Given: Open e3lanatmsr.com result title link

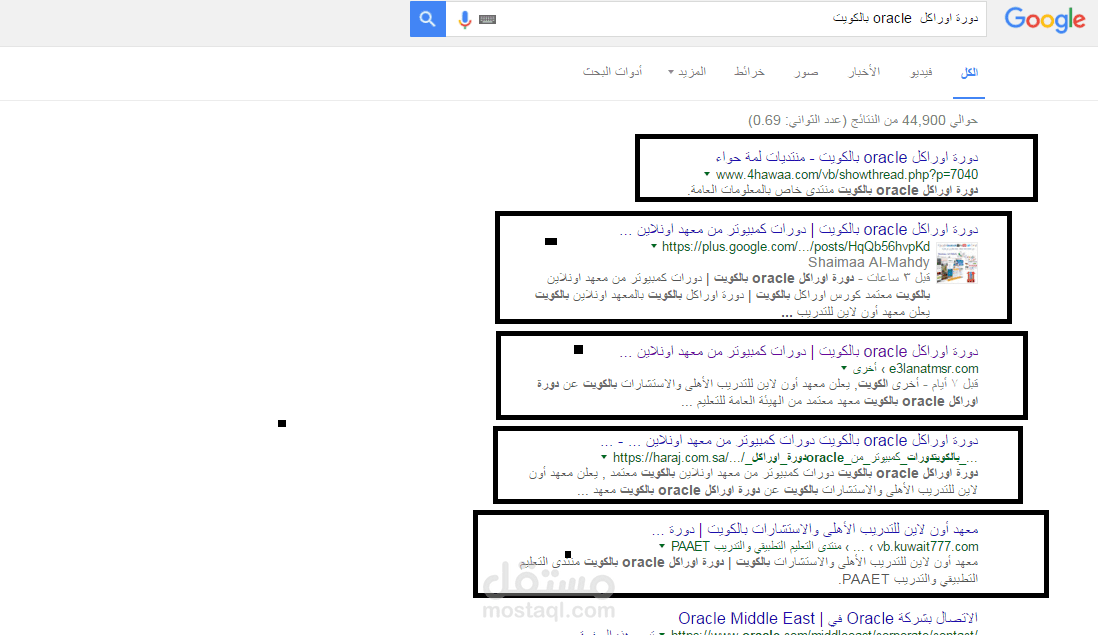Looking at the screenshot, I should click(798, 351).
